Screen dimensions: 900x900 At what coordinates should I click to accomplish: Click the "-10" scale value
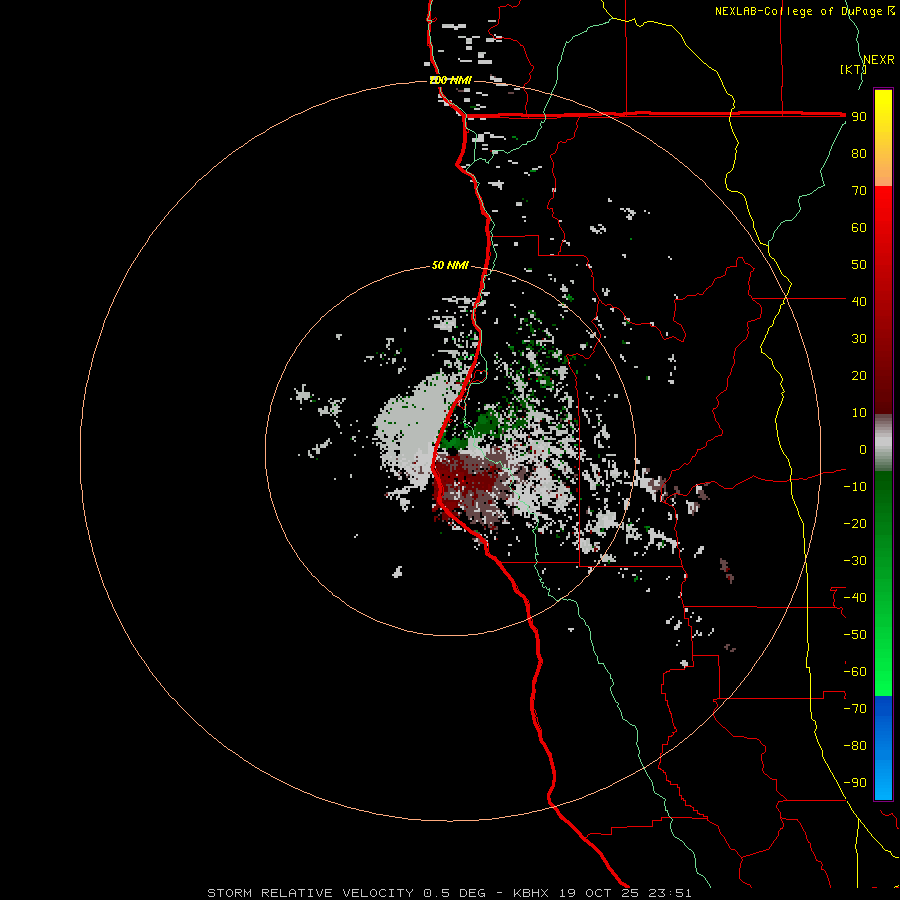[855, 487]
